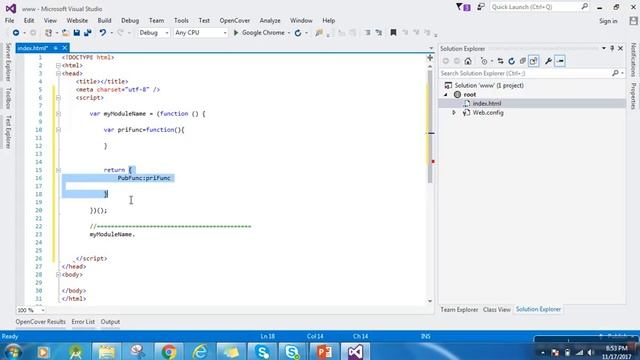
Task: Collapse the return block at line 15
Action: (58, 170)
